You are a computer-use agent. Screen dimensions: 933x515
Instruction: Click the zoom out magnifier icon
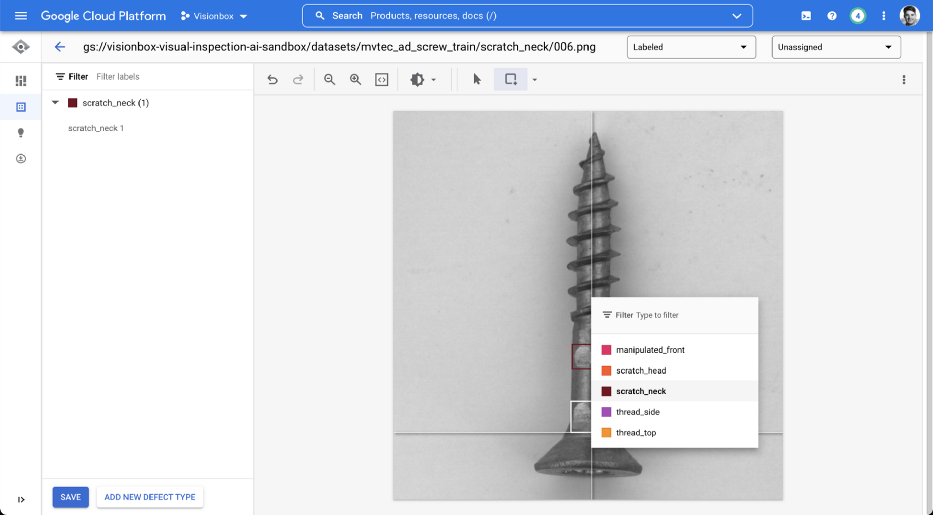click(x=330, y=80)
